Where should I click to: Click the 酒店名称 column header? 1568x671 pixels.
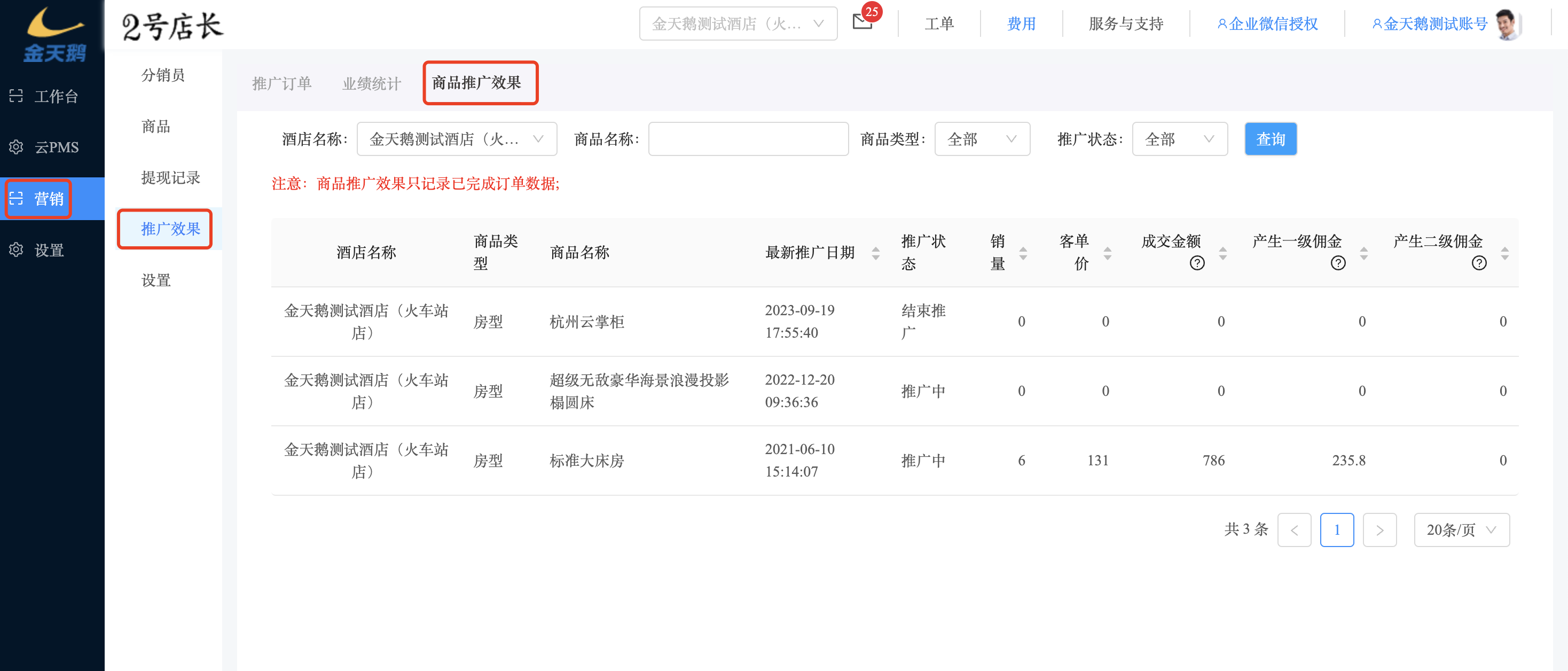366,253
